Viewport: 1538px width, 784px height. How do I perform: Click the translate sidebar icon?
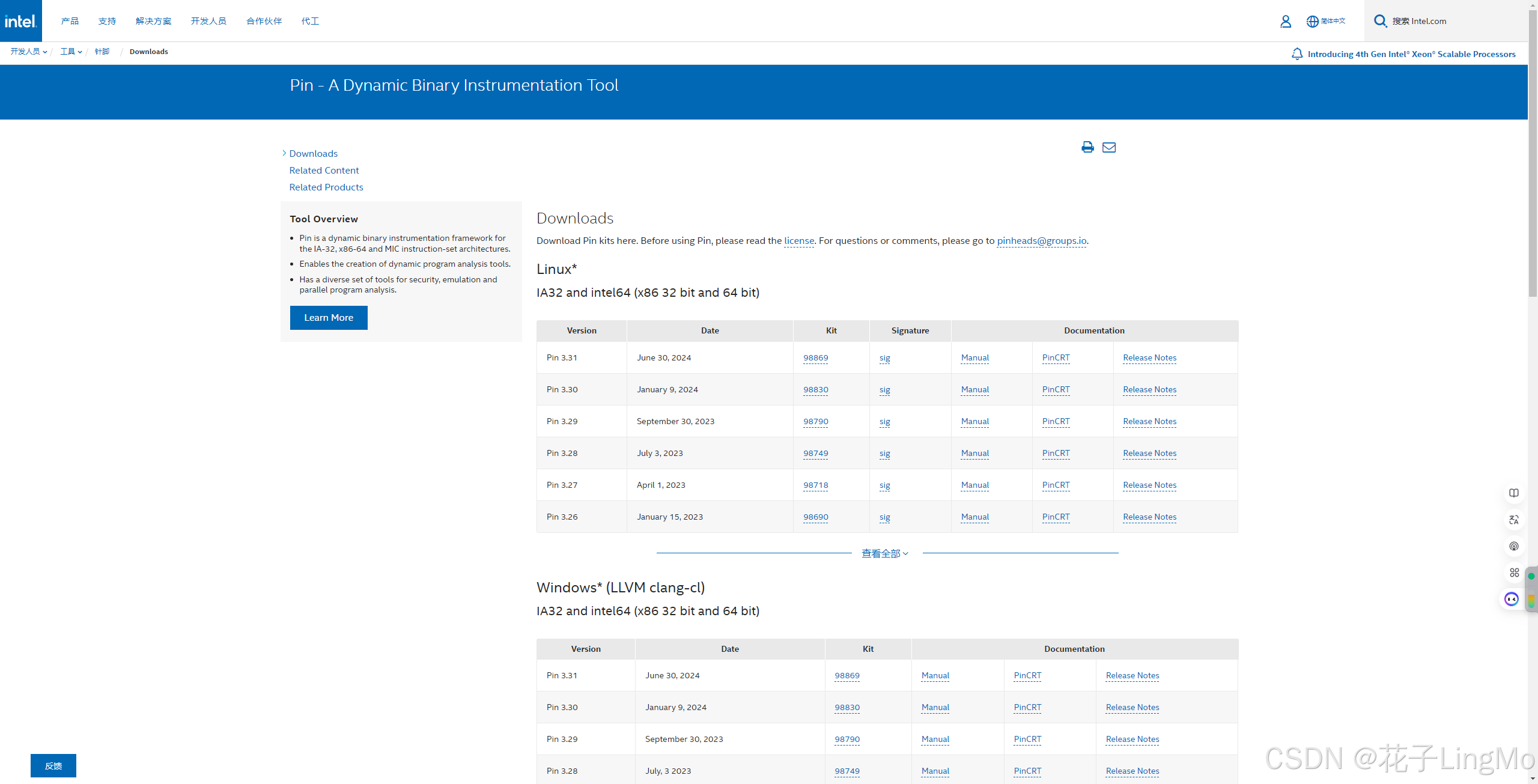point(1514,520)
